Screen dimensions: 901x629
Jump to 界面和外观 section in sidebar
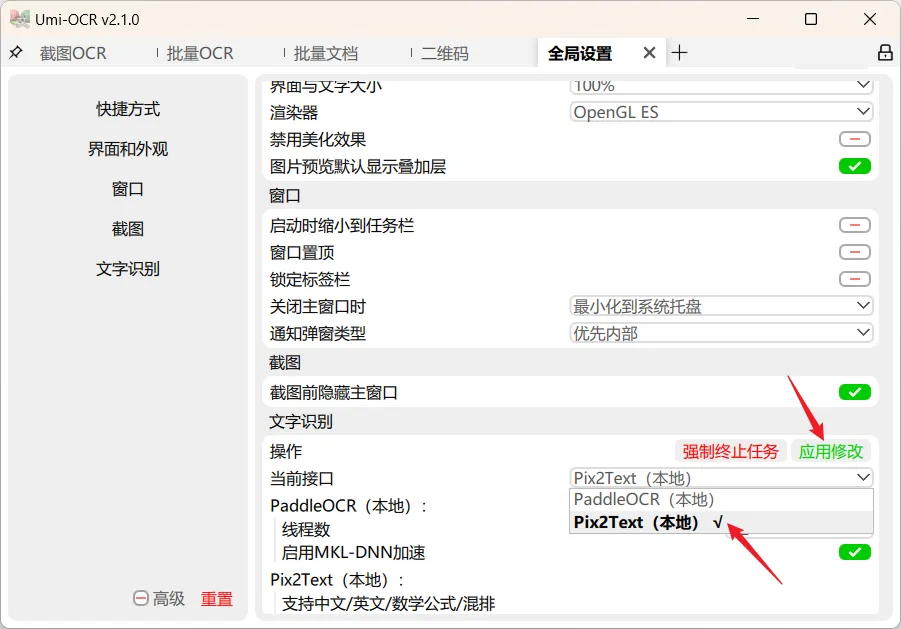[x=128, y=149]
